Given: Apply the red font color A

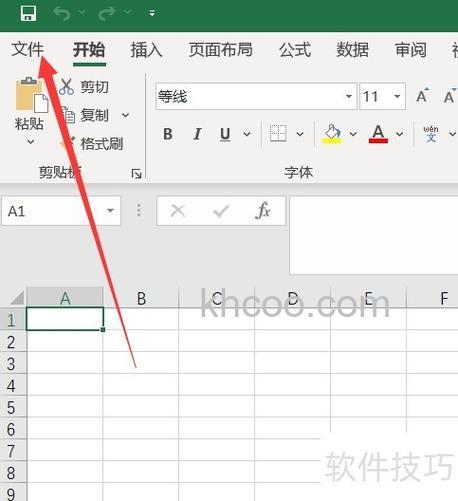Looking at the screenshot, I should coord(378,134).
